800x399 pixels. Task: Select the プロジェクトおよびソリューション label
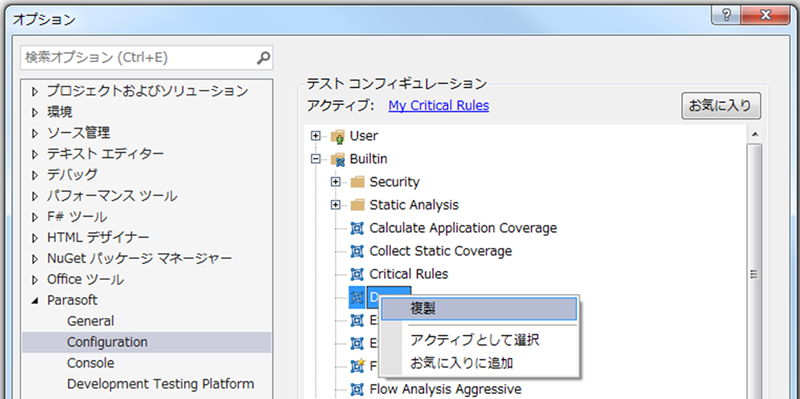[x=147, y=92]
